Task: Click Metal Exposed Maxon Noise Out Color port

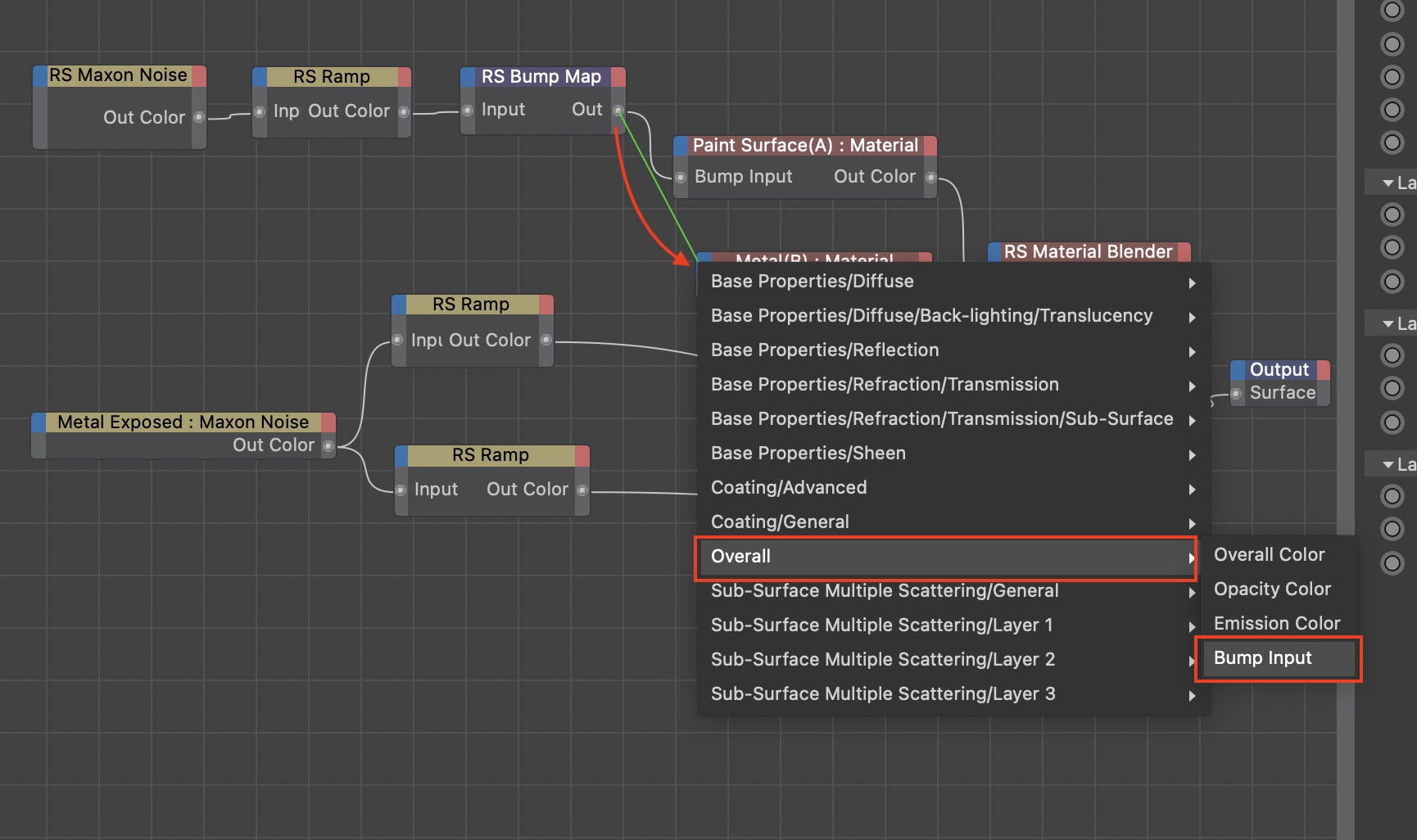Action: click(328, 445)
